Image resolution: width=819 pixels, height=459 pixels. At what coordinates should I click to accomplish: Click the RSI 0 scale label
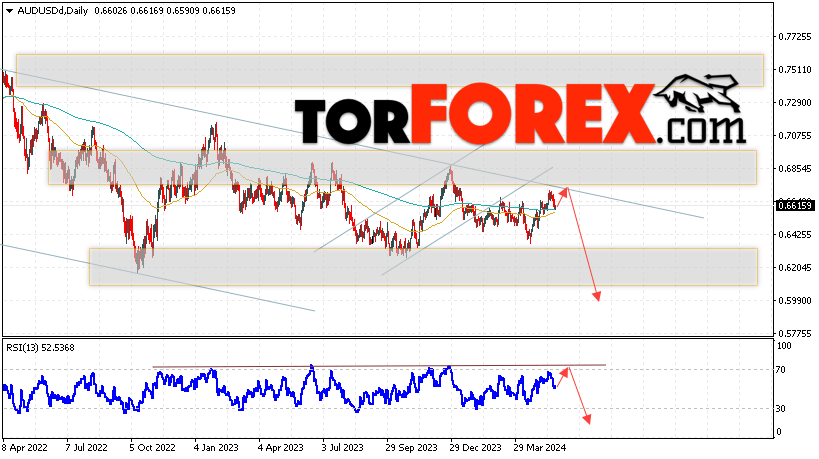[779, 432]
